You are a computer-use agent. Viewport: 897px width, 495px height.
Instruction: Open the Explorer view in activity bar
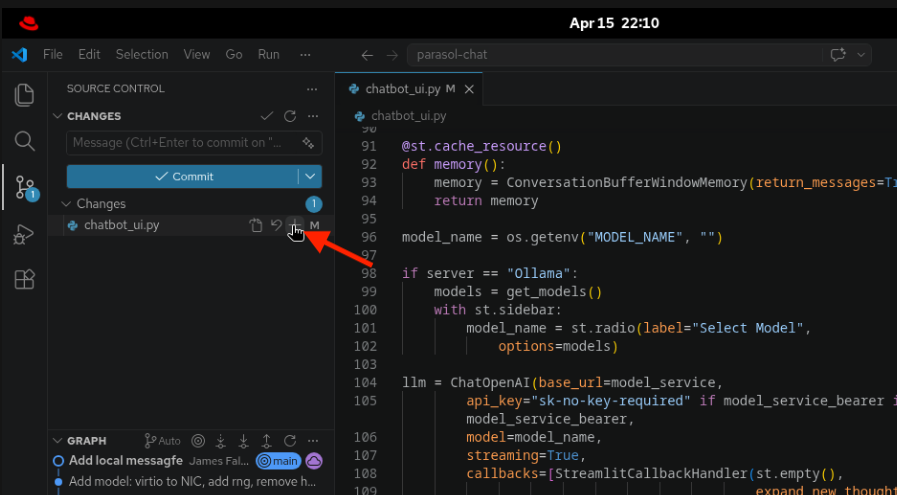click(25, 95)
